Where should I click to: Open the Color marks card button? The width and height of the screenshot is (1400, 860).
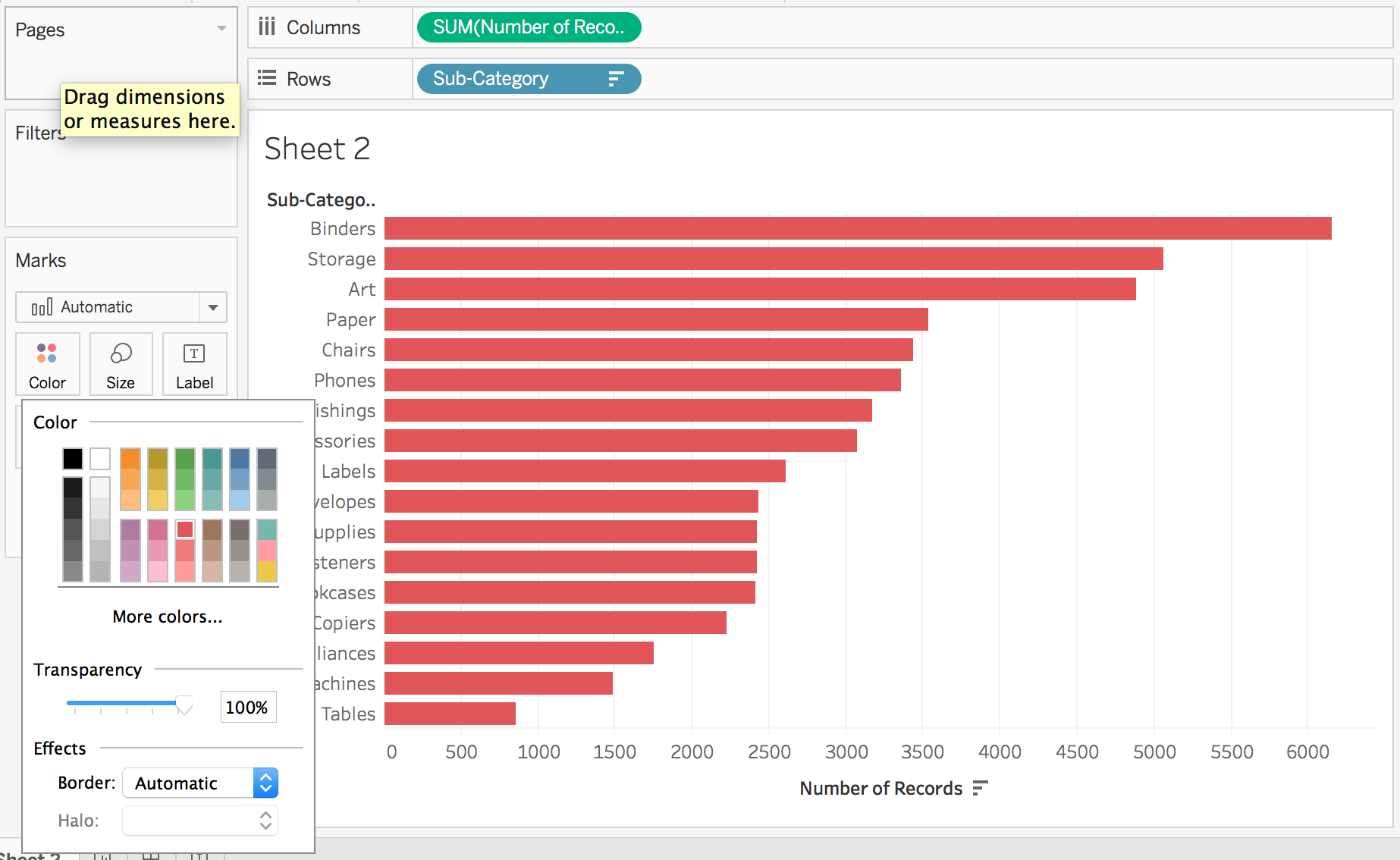coord(46,365)
